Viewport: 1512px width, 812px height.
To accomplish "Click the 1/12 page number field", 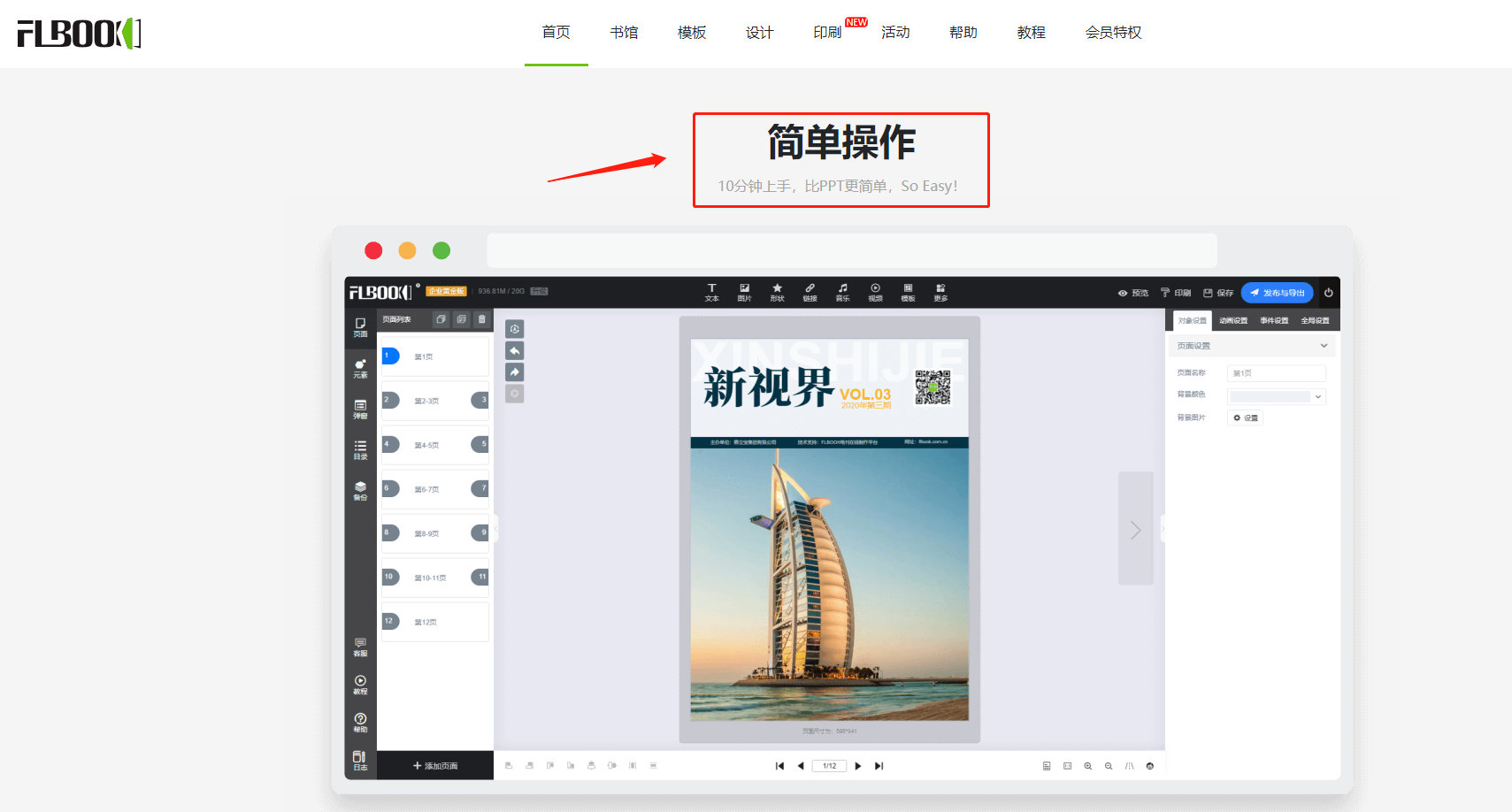I will pyautogui.click(x=829, y=766).
